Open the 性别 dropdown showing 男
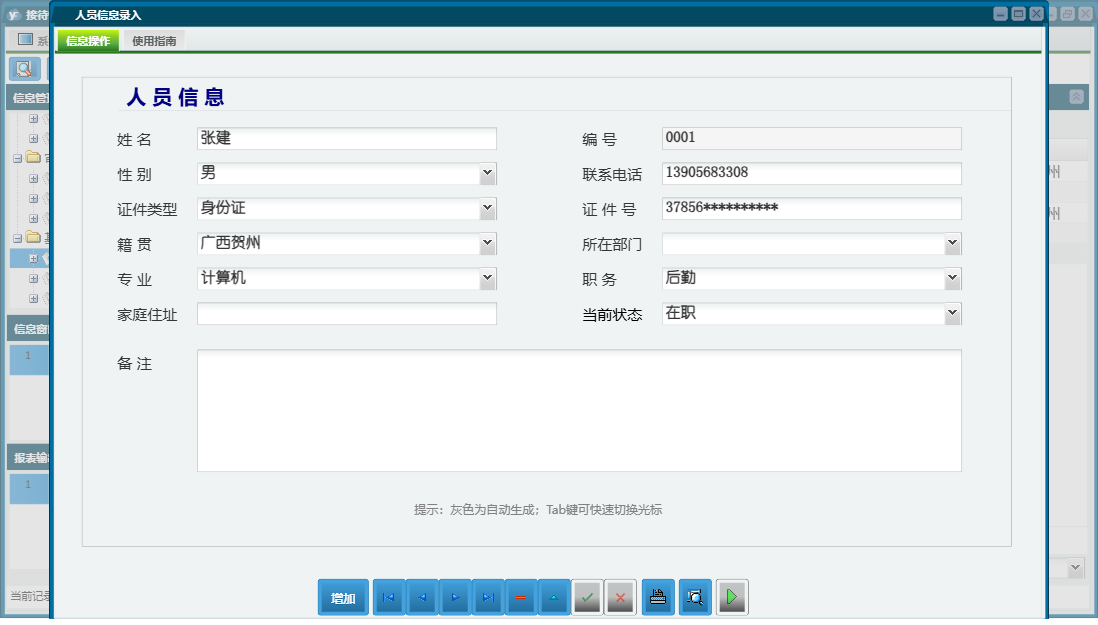This screenshot has height=625, width=1098. coord(487,174)
